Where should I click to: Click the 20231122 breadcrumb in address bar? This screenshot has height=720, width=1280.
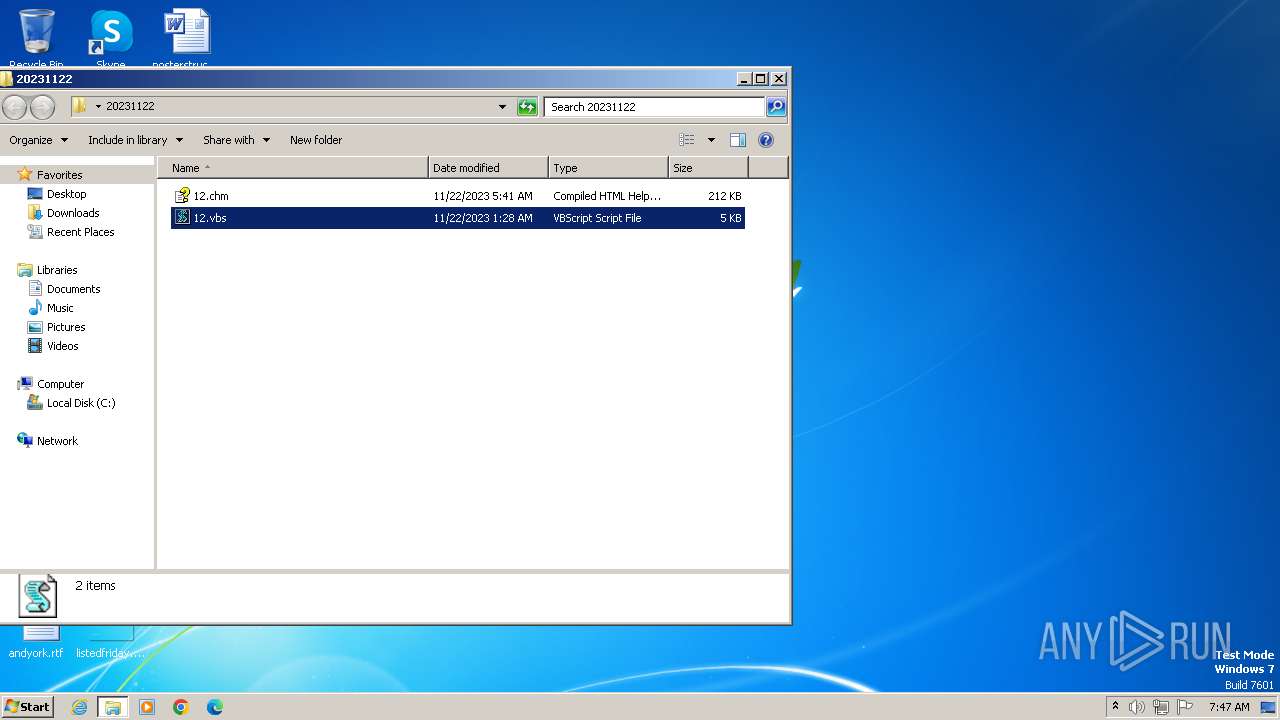coord(130,106)
